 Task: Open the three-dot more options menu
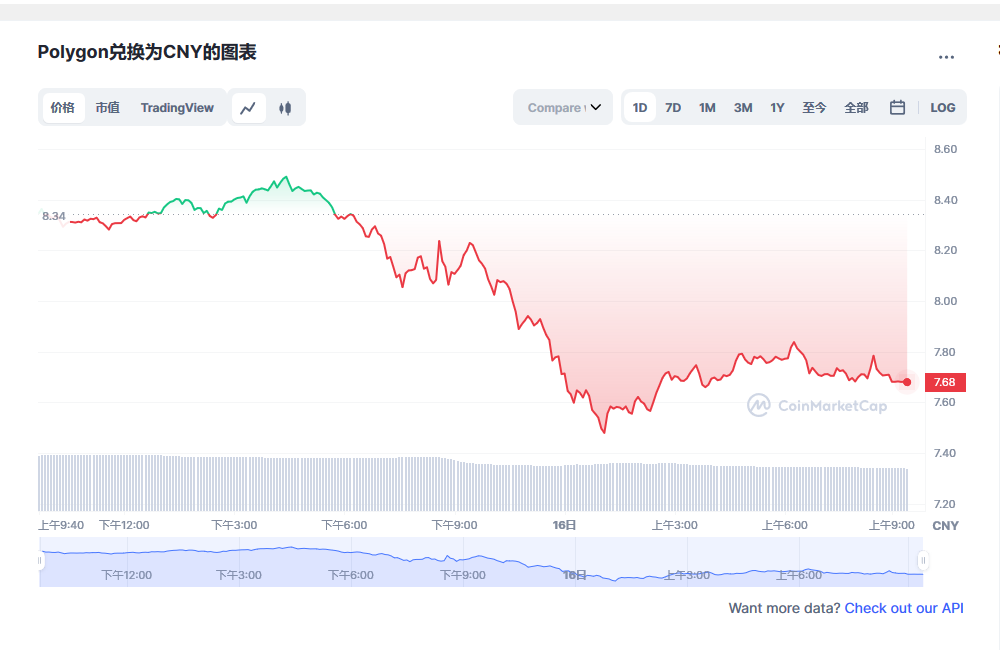pyautogui.click(x=946, y=57)
